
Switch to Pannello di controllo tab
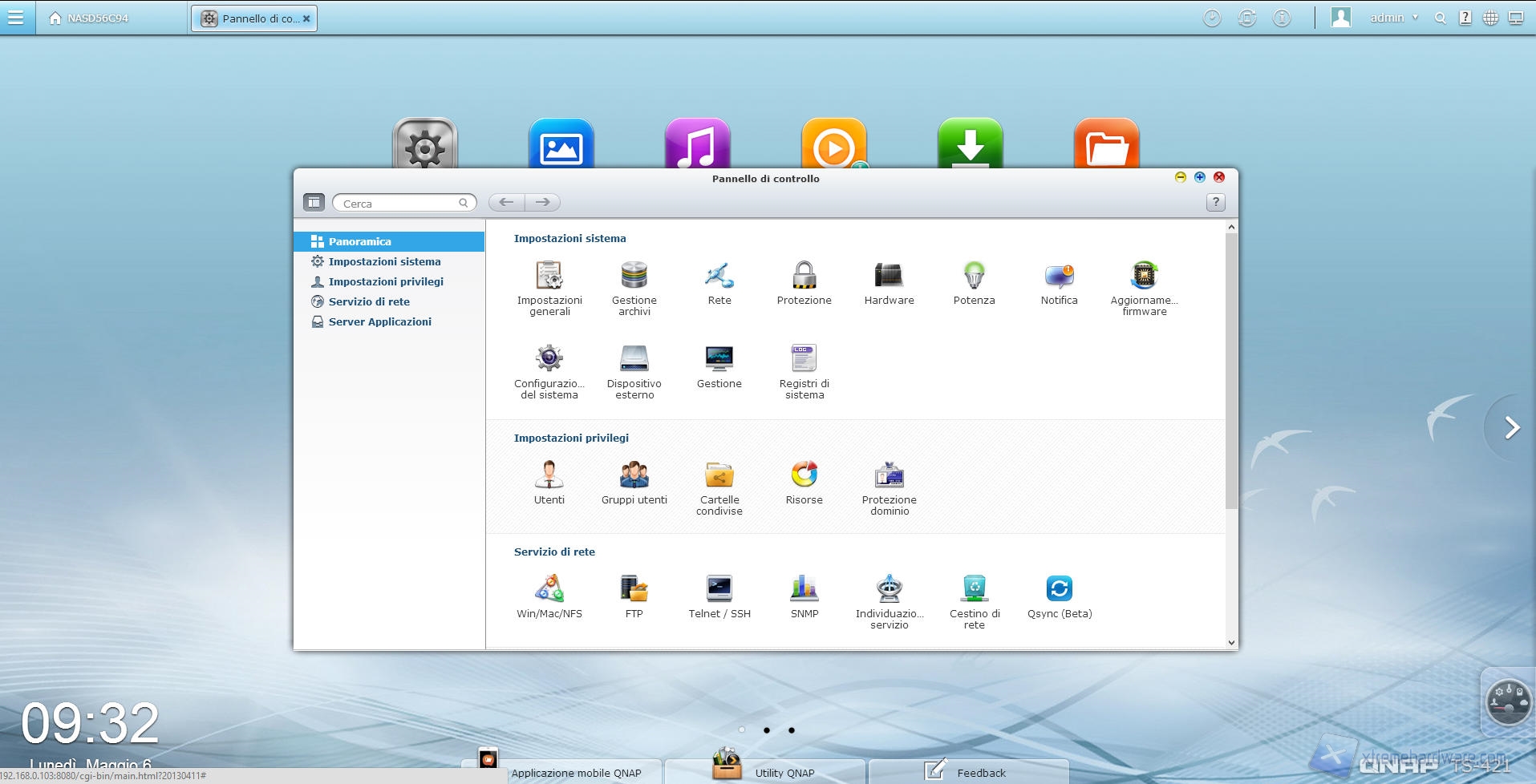253,18
